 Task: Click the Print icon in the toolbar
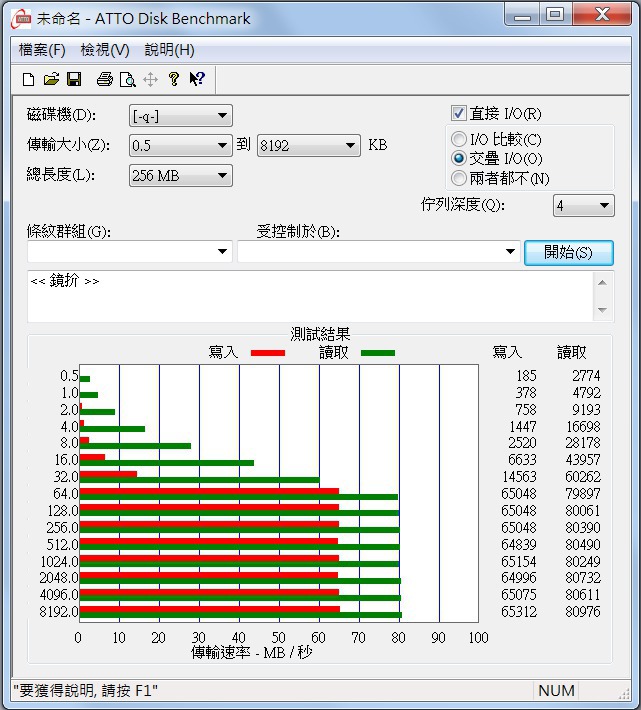pos(105,79)
